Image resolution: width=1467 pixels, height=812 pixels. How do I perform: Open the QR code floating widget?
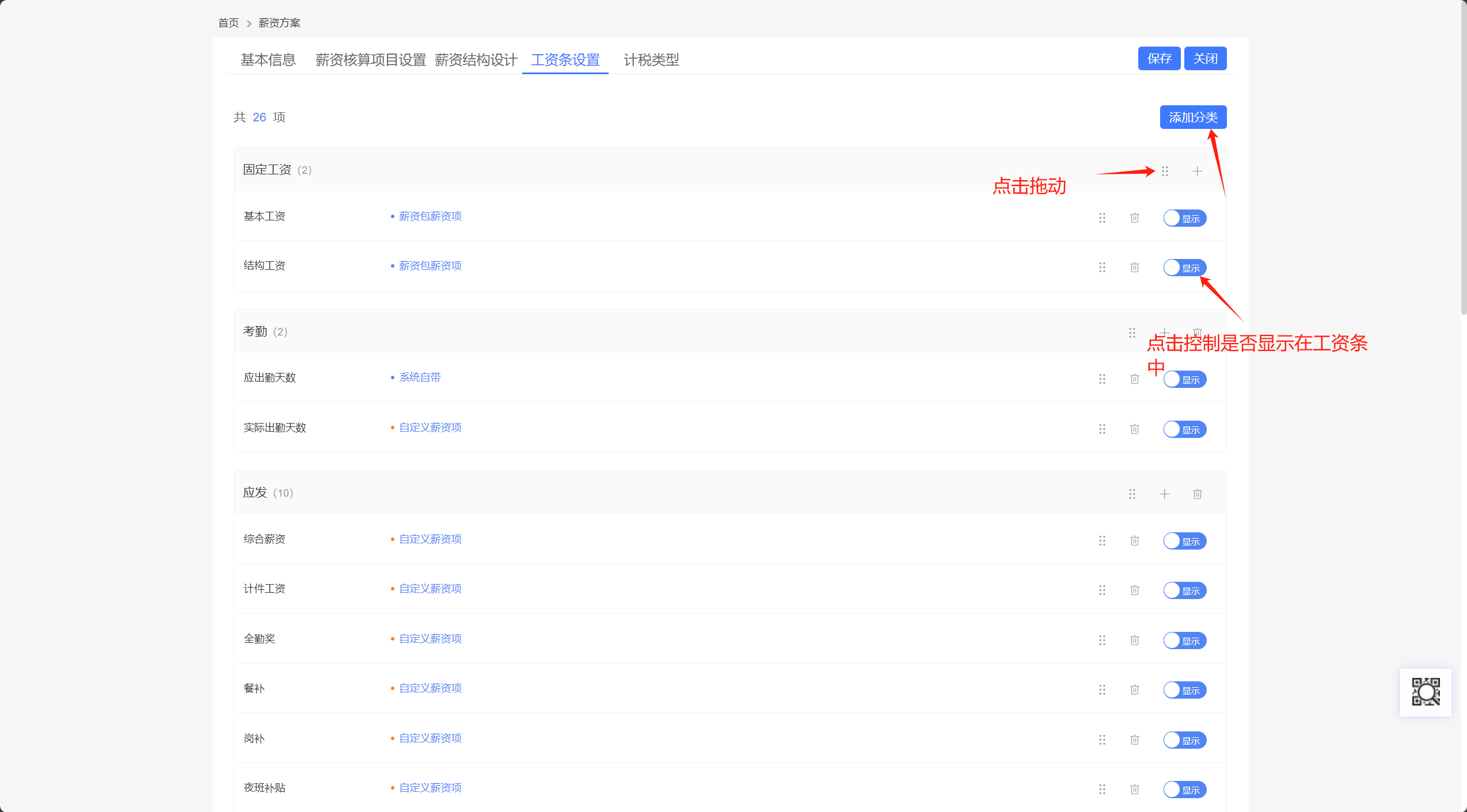click(x=1426, y=692)
